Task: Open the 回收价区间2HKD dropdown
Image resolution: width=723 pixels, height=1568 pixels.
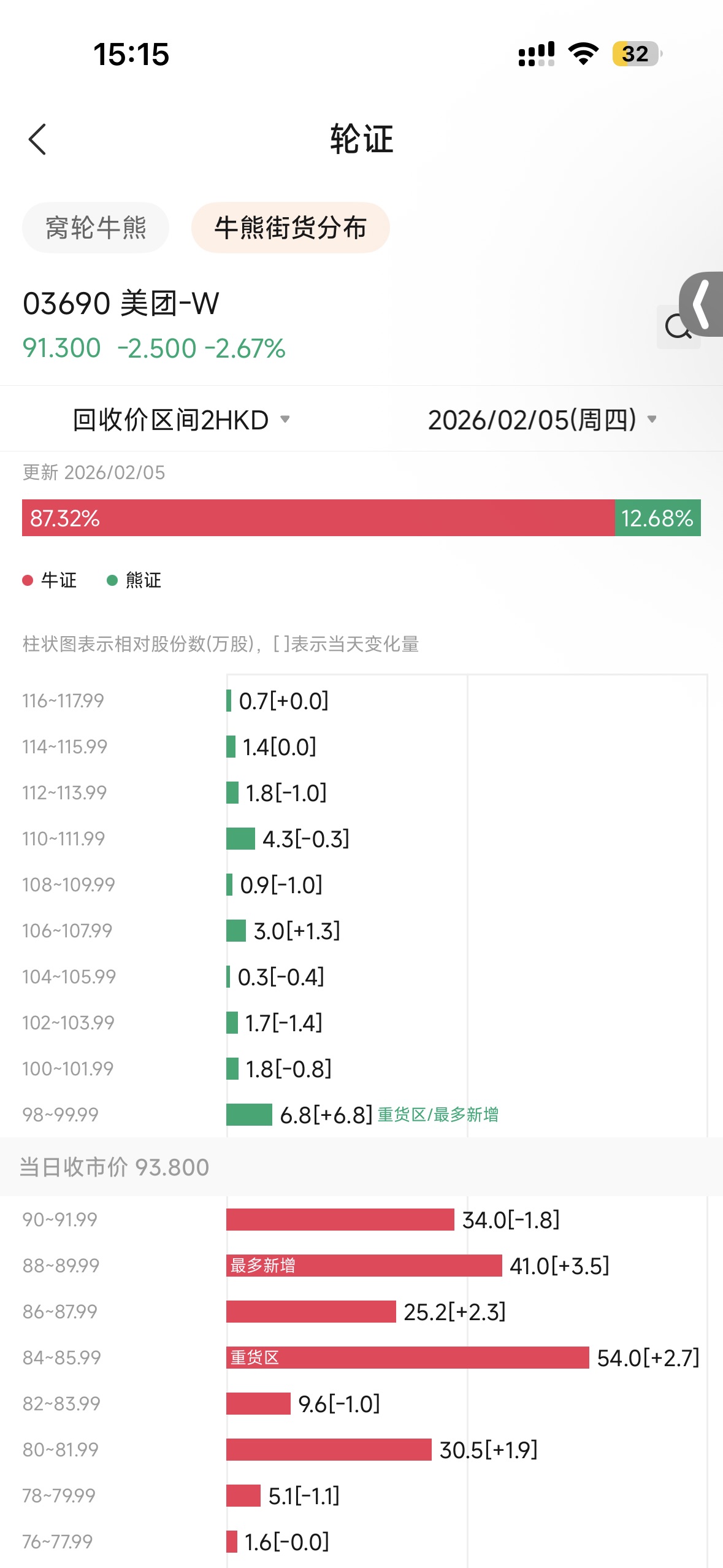Action: click(x=181, y=420)
